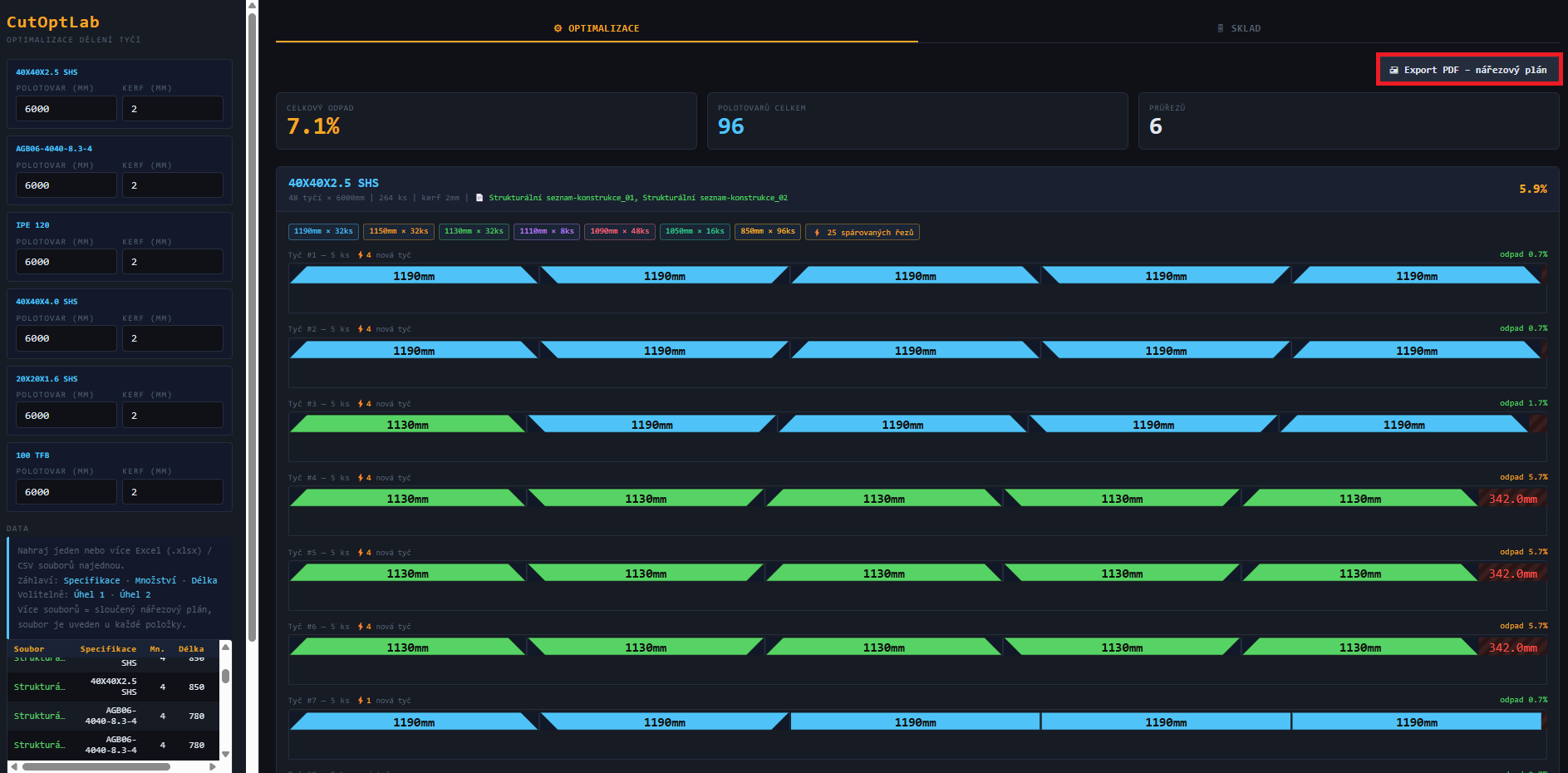Screen dimensions: 1568x773
Task: Click the Polotovar field for 100 TFB
Action: (x=66, y=492)
